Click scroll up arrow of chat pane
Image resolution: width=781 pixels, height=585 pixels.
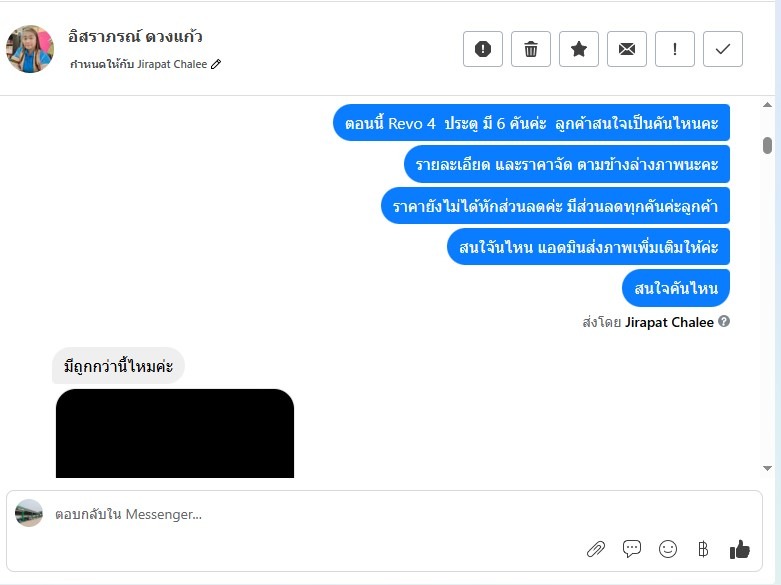click(x=768, y=105)
